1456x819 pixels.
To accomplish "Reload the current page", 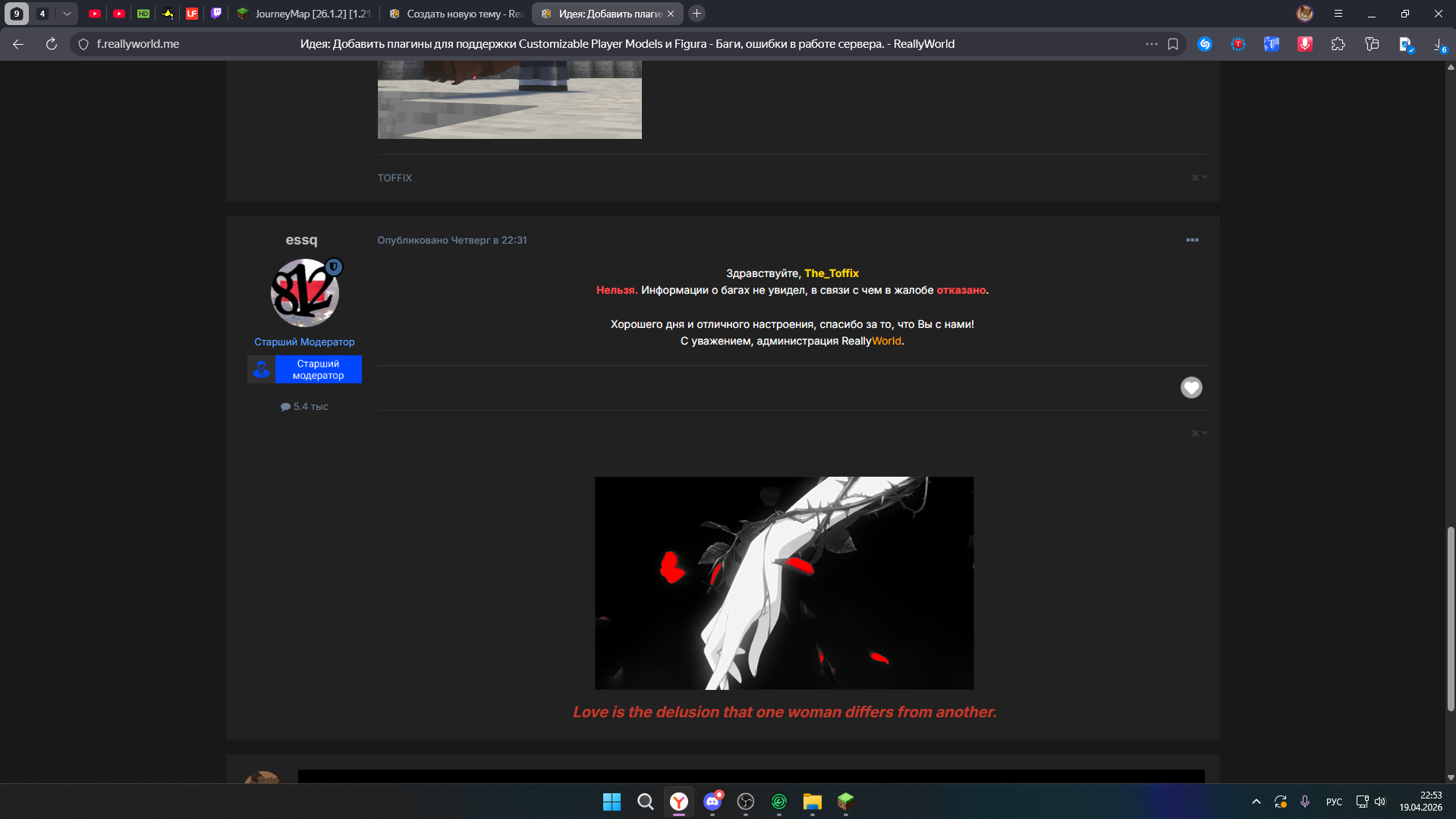I will [51, 44].
